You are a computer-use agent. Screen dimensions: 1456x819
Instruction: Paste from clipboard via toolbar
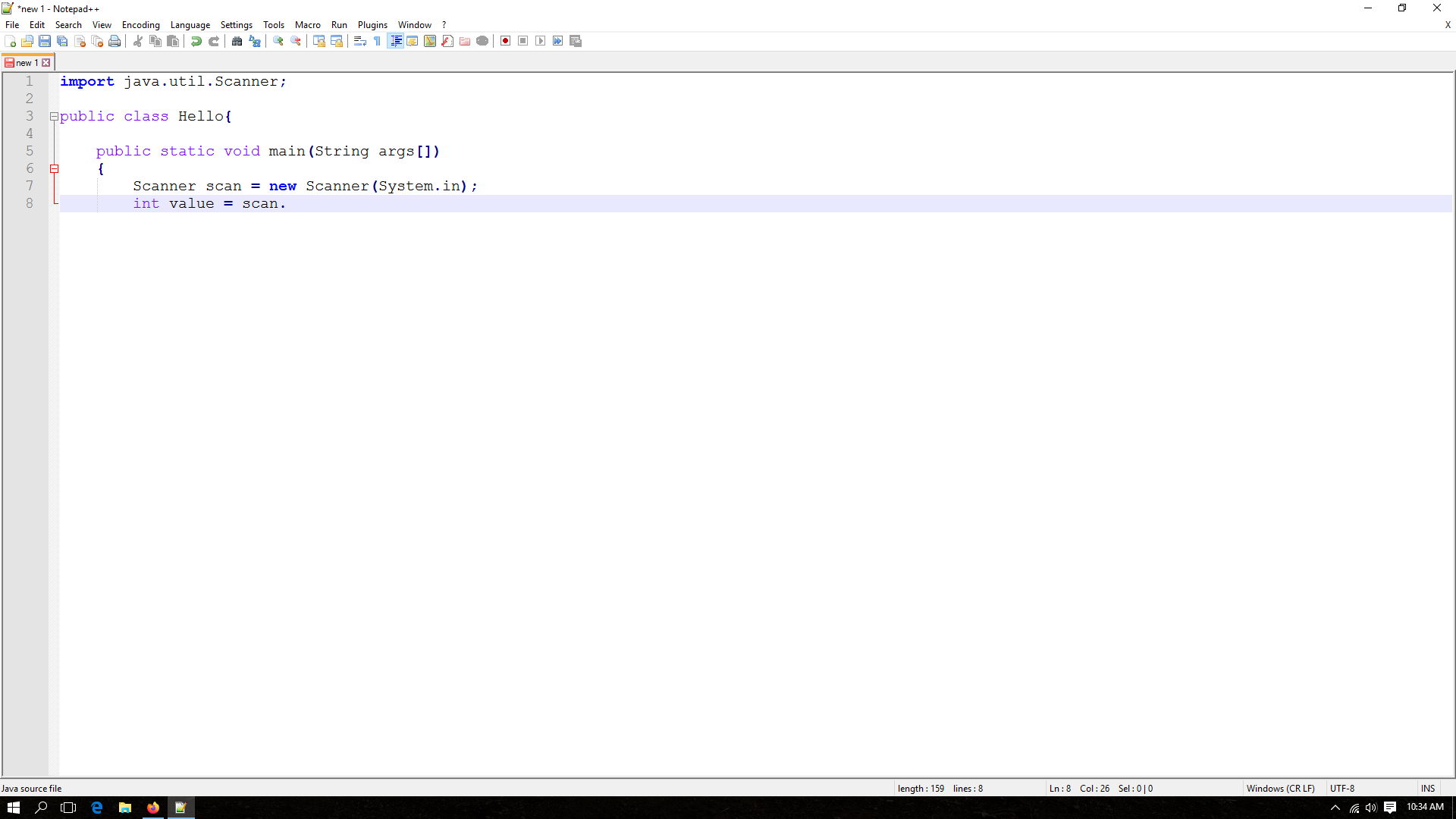click(173, 41)
